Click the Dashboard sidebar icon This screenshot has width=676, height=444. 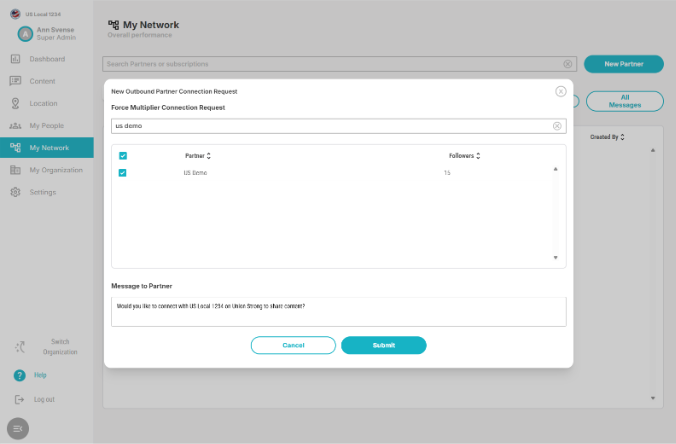coord(16,59)
